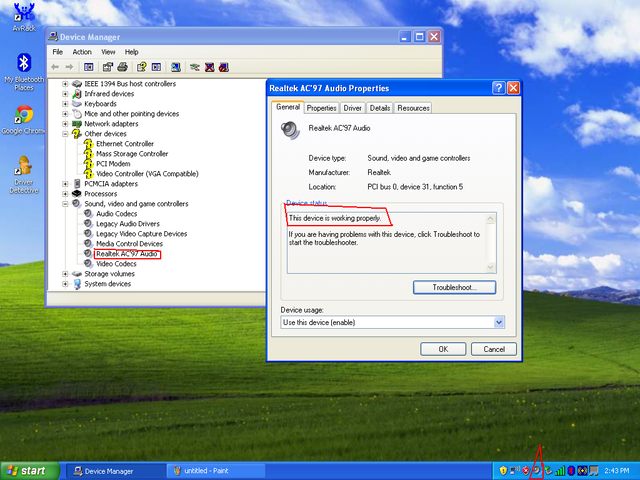This screenshot has height=480, width=640.
Task: Click the Print icon in Device Manager toolbar
Action: (122, 67)
